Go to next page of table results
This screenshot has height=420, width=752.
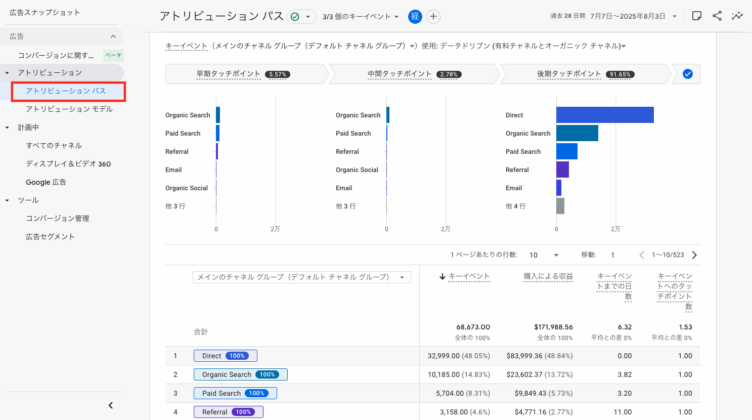coord(694,255)
